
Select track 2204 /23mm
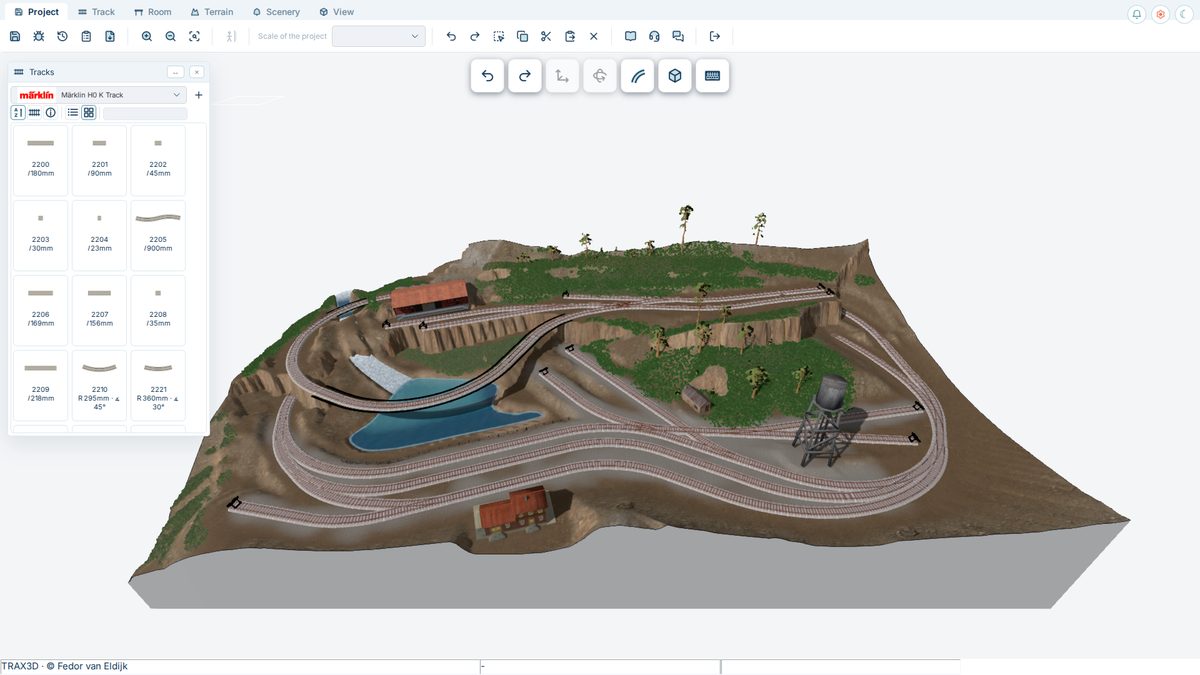pos(99,235)
